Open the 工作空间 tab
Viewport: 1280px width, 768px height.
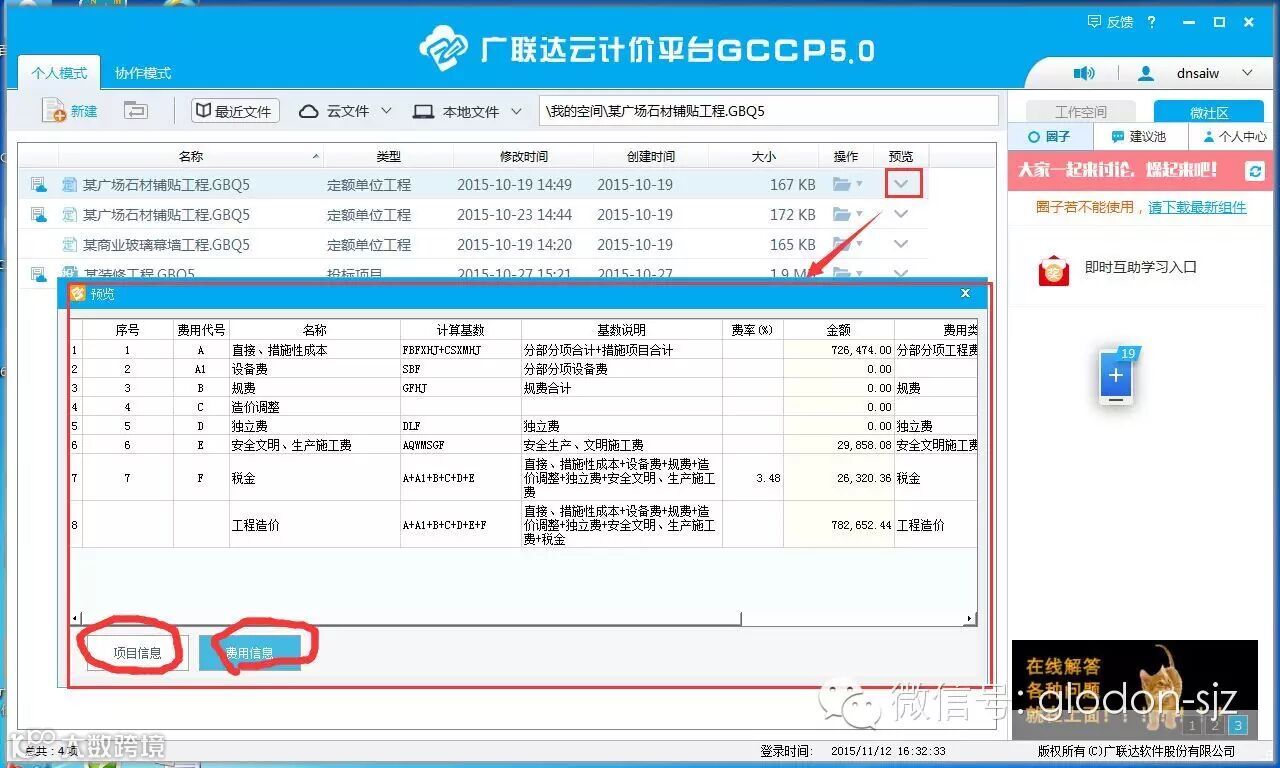coord(1081,112)
